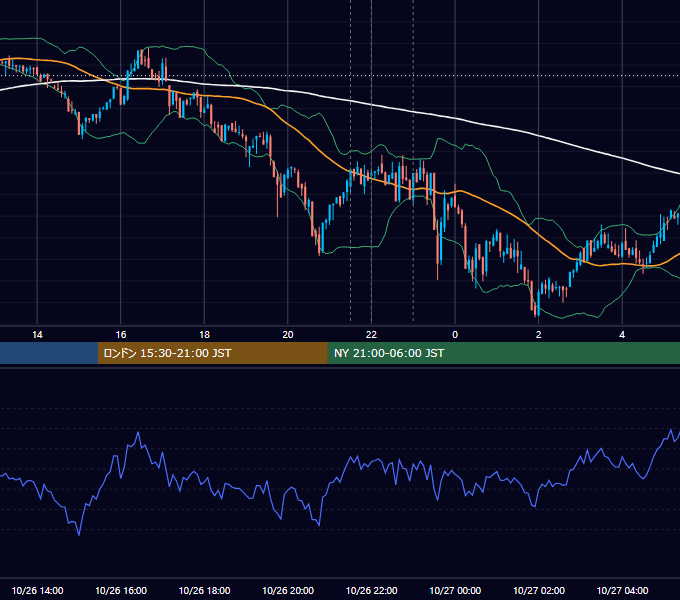
Task: Click the 10/26 14:00 timestamp label
Action: pyautogui.click(x=37, y=590)
